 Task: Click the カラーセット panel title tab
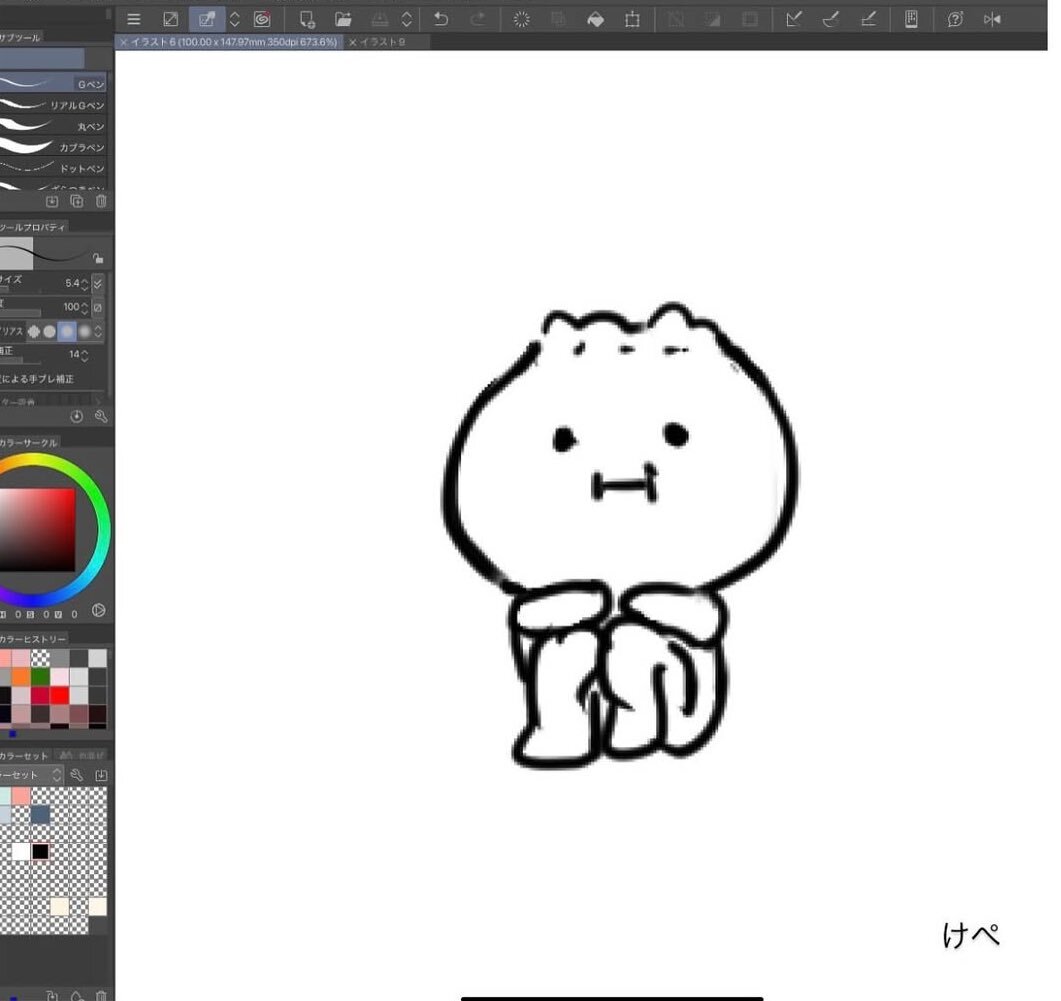(x=24, y=755)
